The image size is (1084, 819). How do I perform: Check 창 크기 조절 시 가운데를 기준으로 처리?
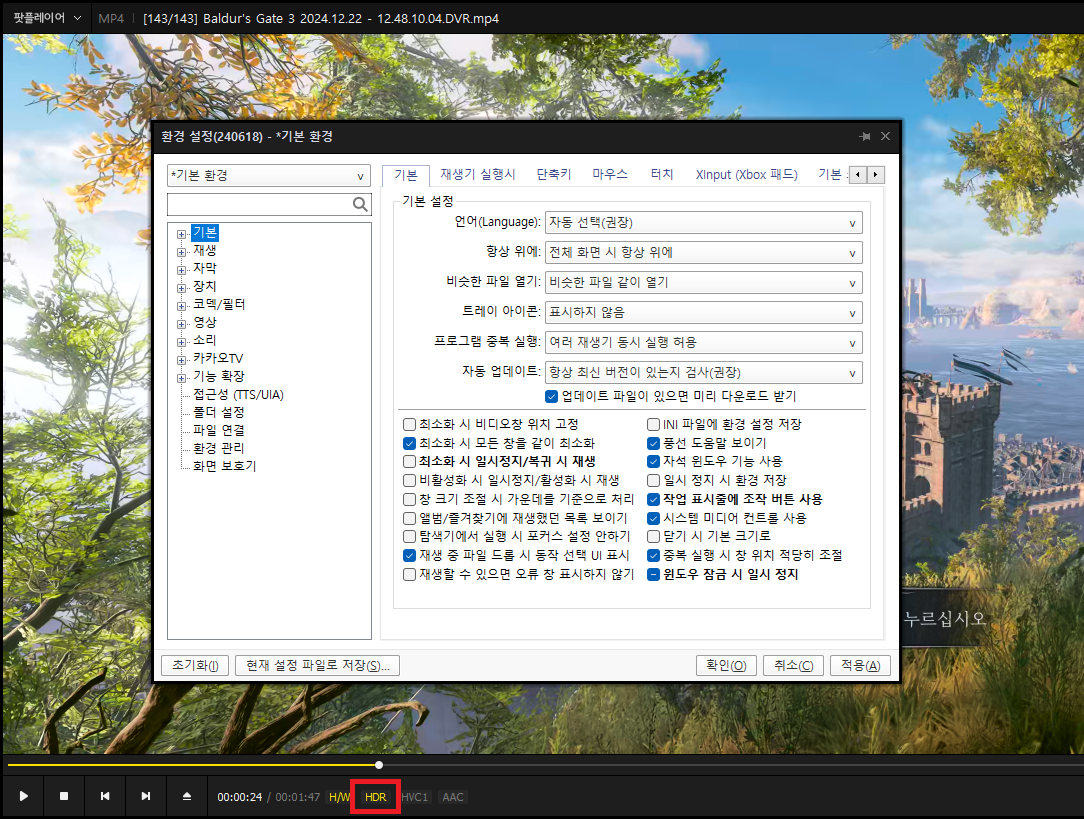[409, 499]
